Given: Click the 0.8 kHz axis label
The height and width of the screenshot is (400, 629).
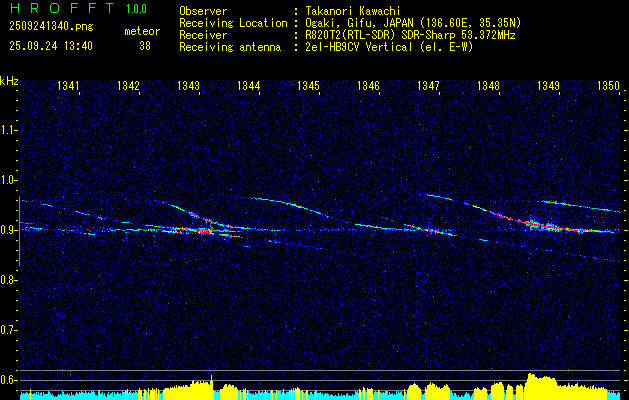Looking at the screenshot, I should 8,280.
